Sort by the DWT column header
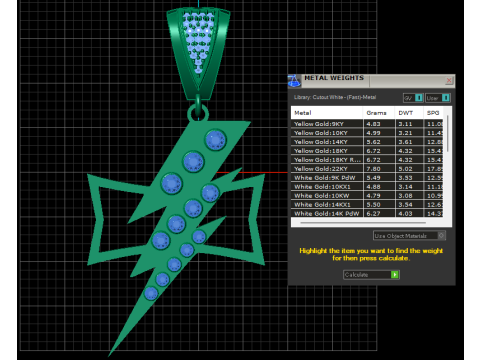 pyautogui.click(x=409, y=113)
